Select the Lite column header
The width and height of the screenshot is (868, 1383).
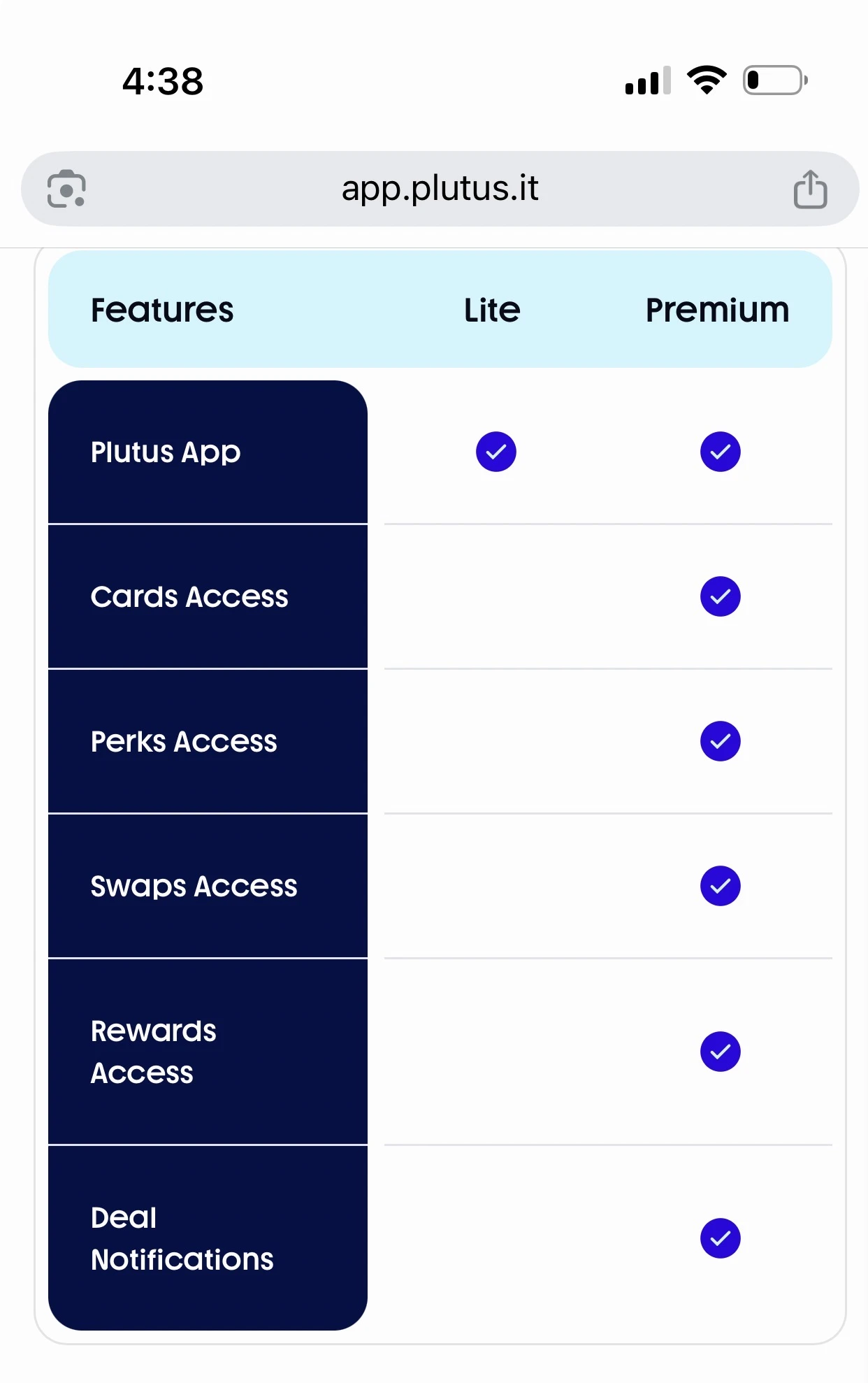click(x=491, y=309)
